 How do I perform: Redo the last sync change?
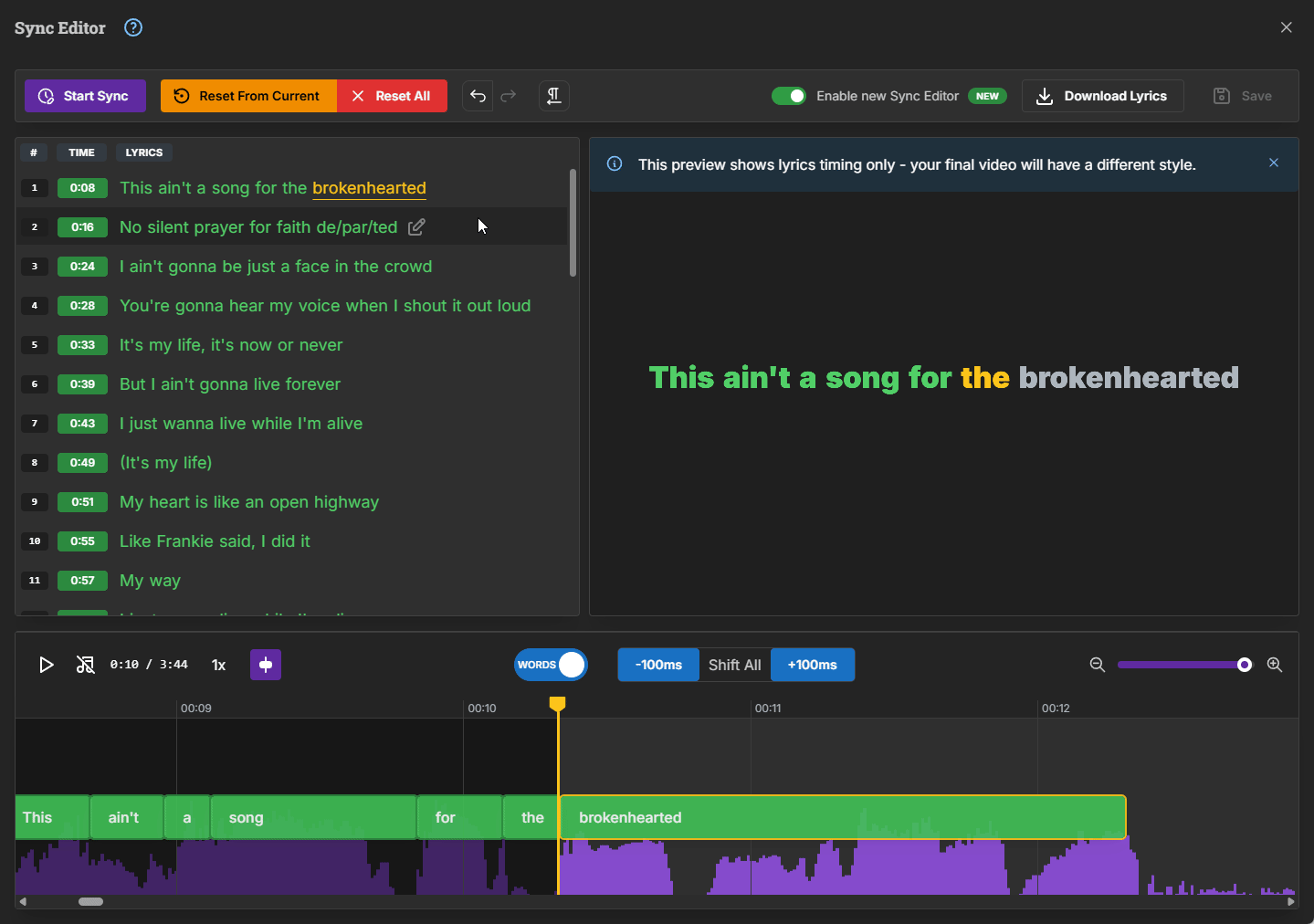click(509, 96)
